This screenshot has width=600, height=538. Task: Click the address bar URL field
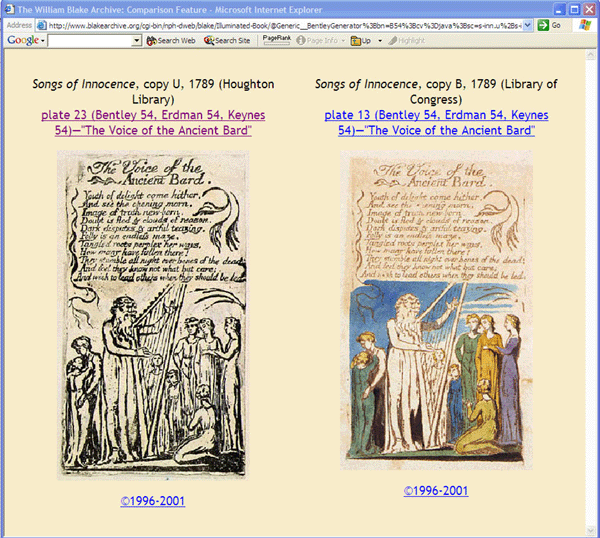click(x=284, y=26)
